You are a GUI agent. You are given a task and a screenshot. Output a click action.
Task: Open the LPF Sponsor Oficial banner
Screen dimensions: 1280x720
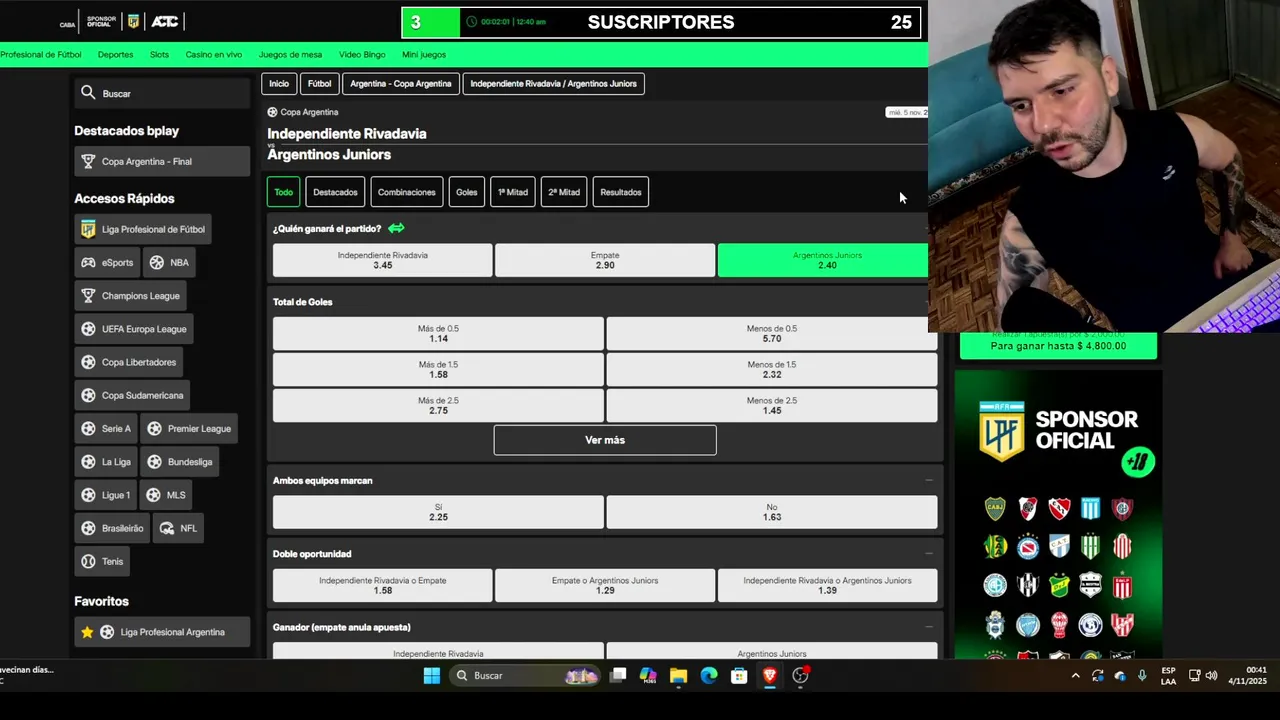[1058, 515]
